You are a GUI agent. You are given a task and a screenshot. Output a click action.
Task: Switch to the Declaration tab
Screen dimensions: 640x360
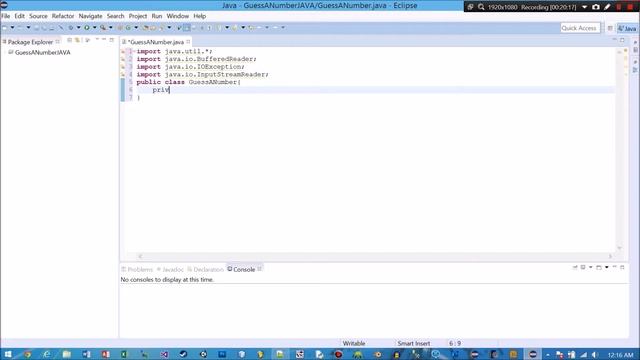click(205, 269)
